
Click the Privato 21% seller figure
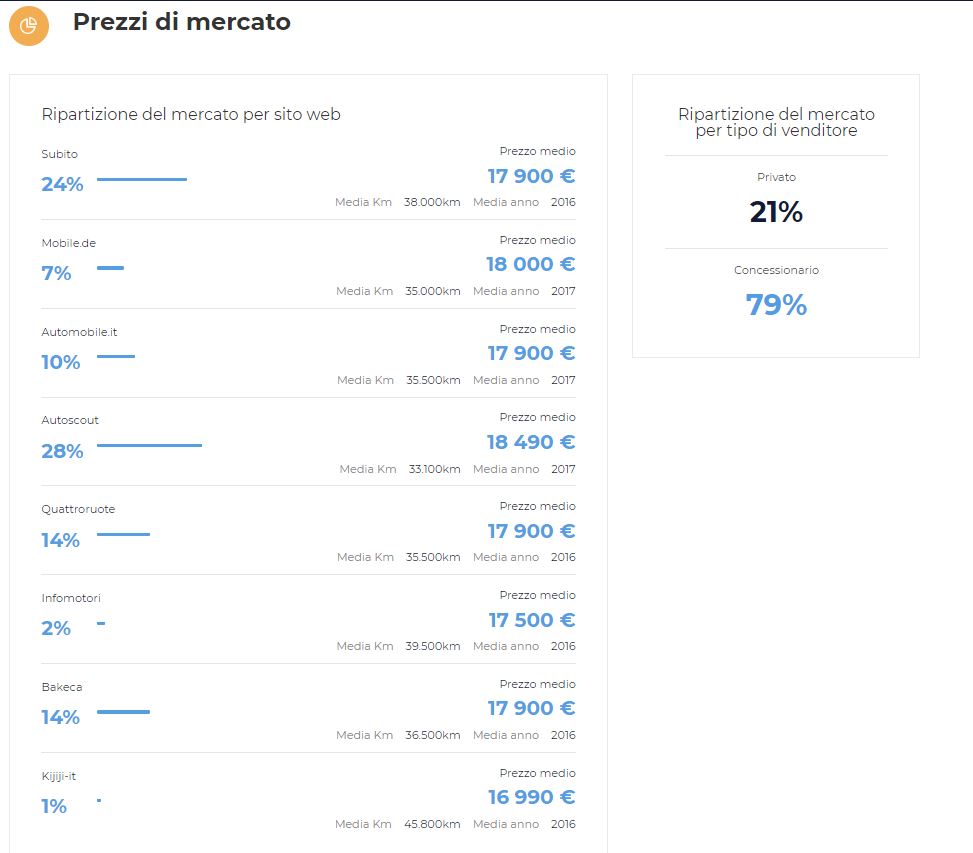(x=776, y=212)
